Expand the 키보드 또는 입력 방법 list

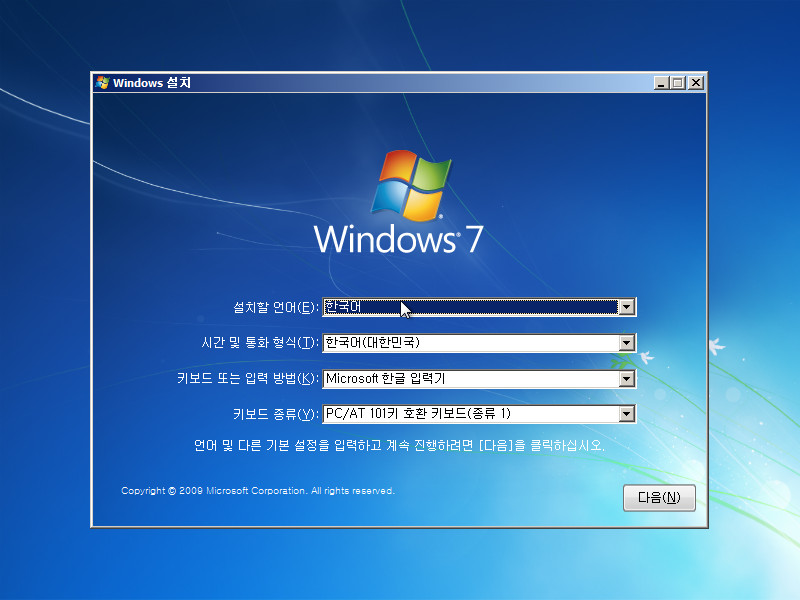pyautogui.click(x=626, y=379)
